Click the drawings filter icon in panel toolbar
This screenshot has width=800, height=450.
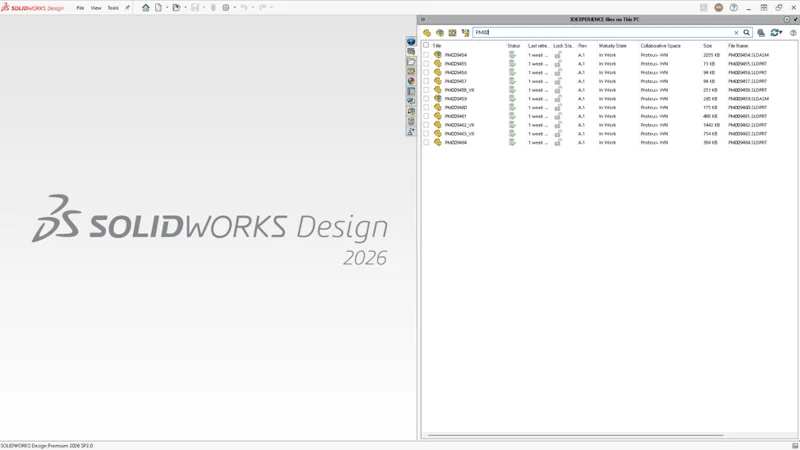[453, 33]
